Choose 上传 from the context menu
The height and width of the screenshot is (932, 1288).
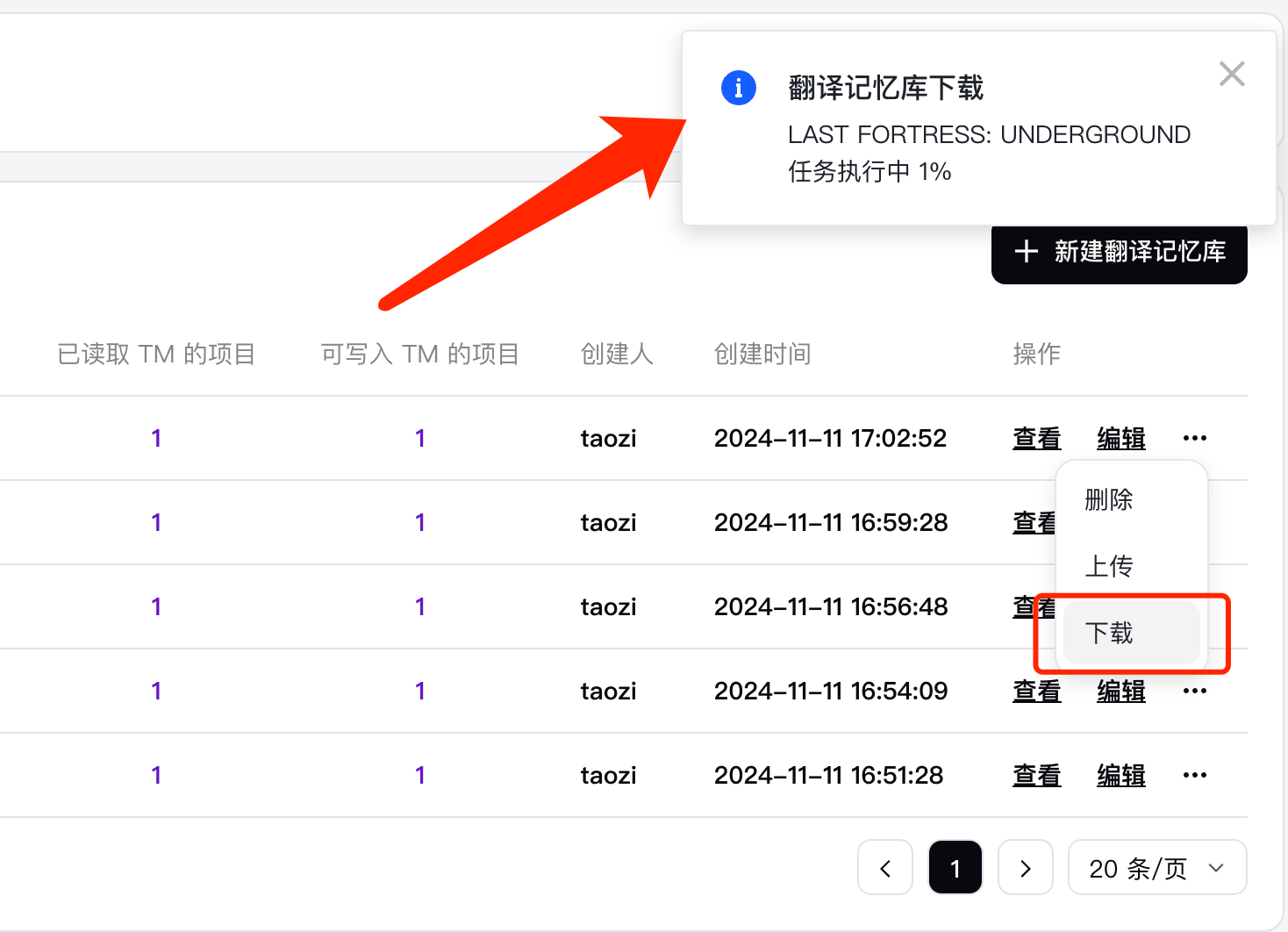click(1109, 566)
